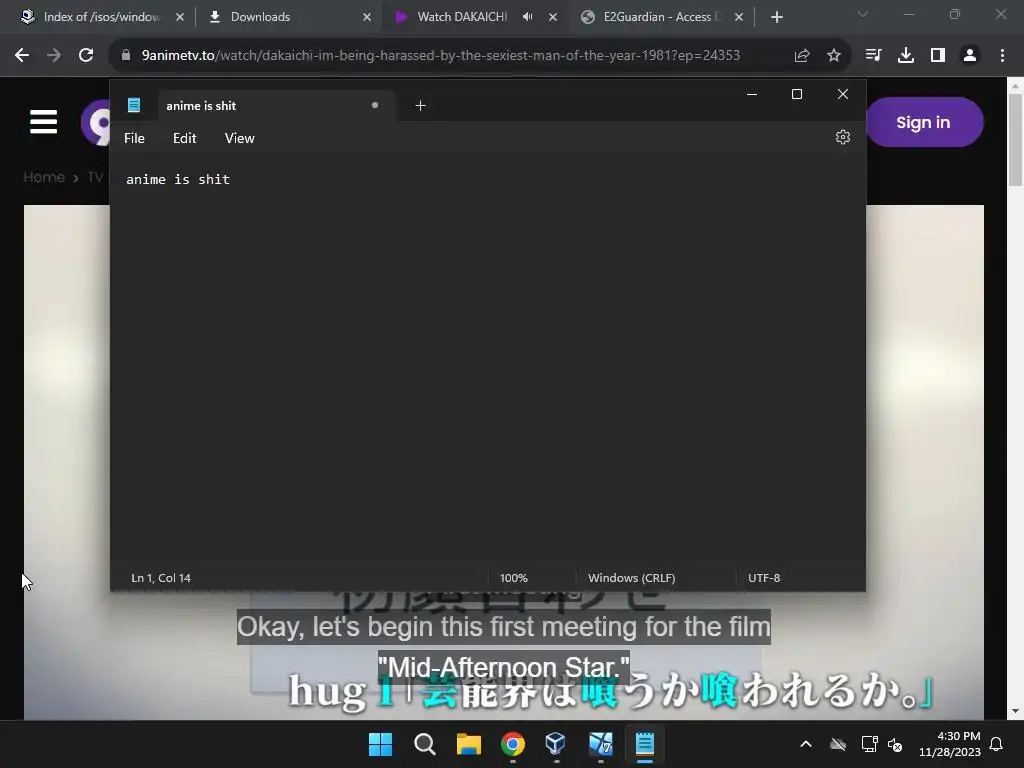Show hidden system tray icons

pos(806,744)
